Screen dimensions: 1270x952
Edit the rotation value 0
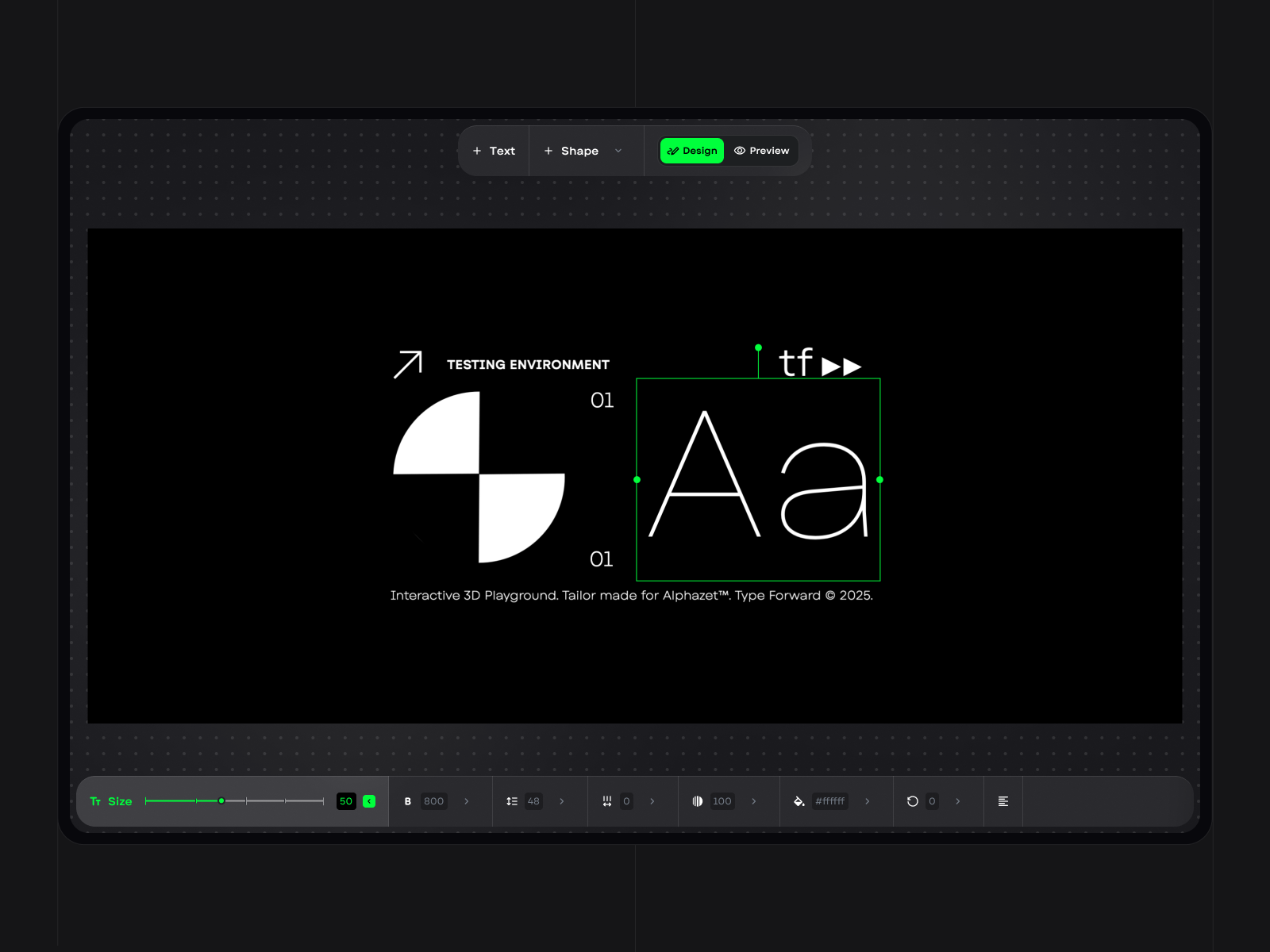(932, 801)
